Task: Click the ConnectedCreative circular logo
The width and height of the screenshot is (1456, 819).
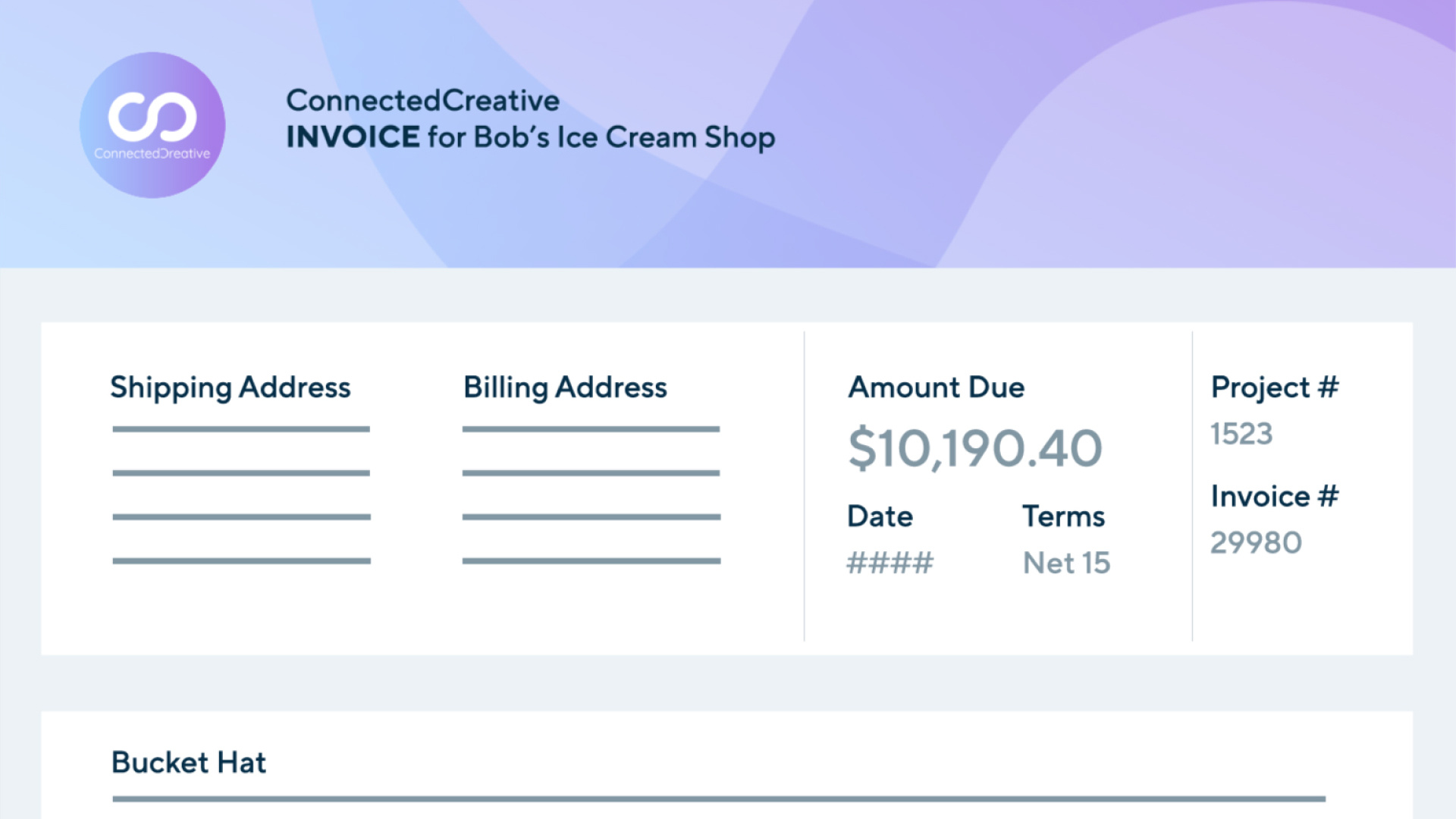Action: click(x=152, y=125)
